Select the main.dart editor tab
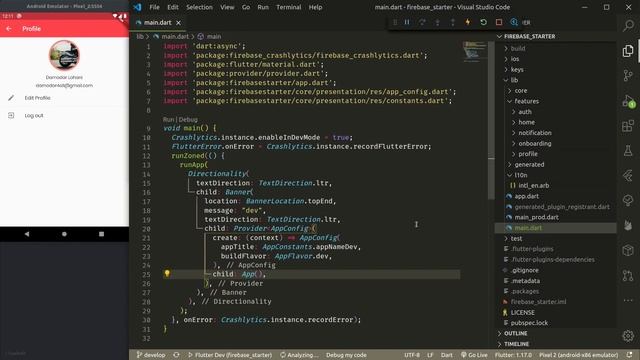640x360 pixels. tap(158, 23)
